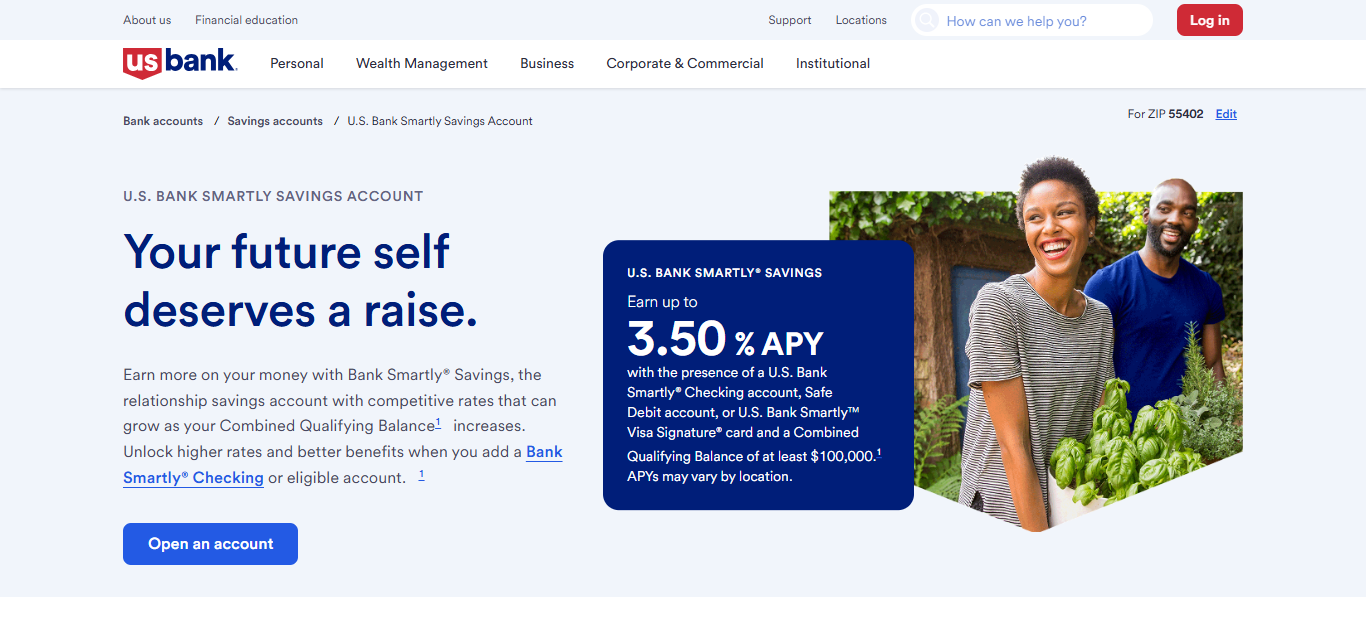
Task: Open the Wealth Management menu
Action: (422, 63)
